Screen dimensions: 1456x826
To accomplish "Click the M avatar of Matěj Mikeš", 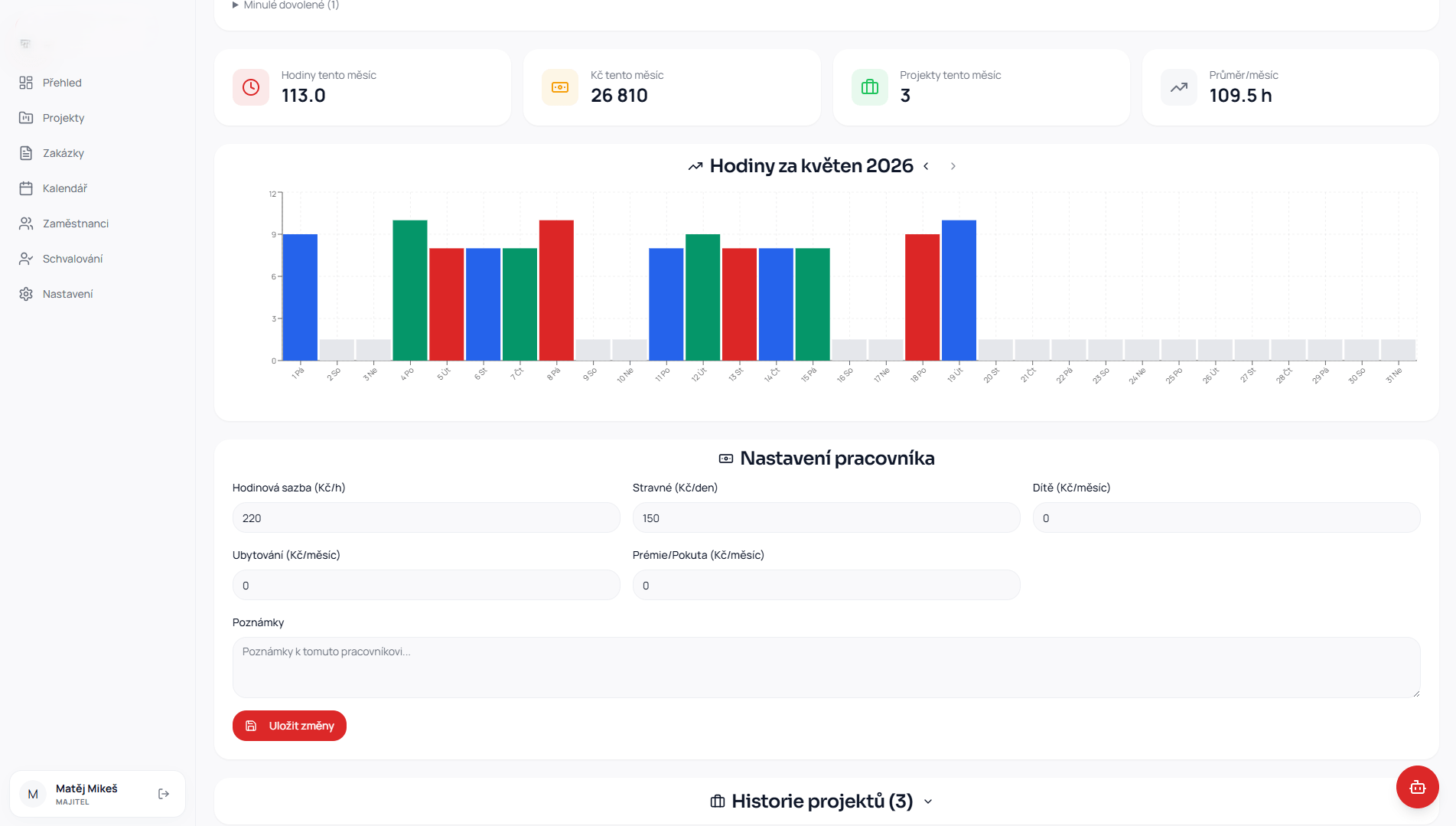I will 33,795.
